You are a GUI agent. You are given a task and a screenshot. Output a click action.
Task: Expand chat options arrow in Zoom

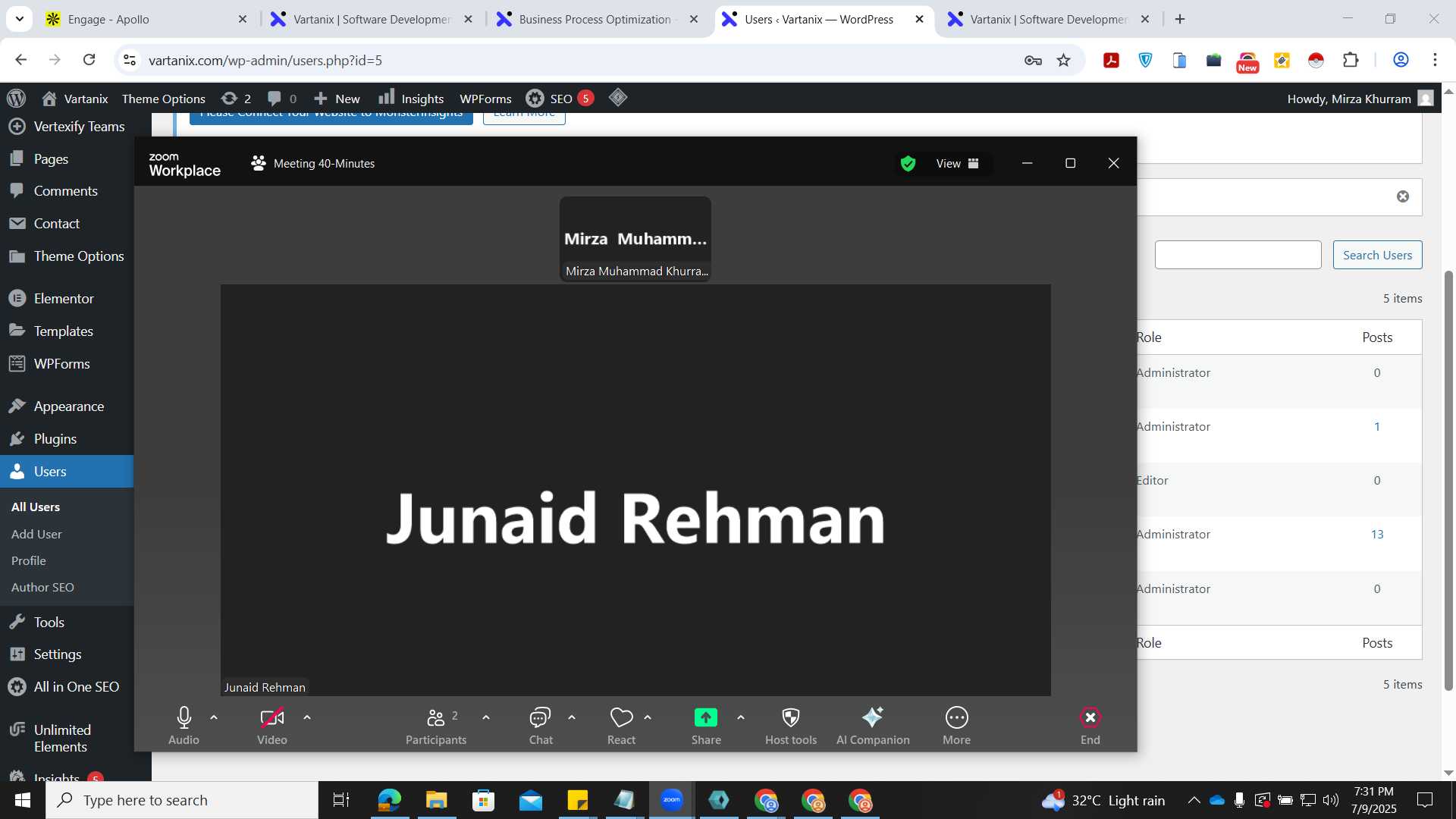coord(572,717)
